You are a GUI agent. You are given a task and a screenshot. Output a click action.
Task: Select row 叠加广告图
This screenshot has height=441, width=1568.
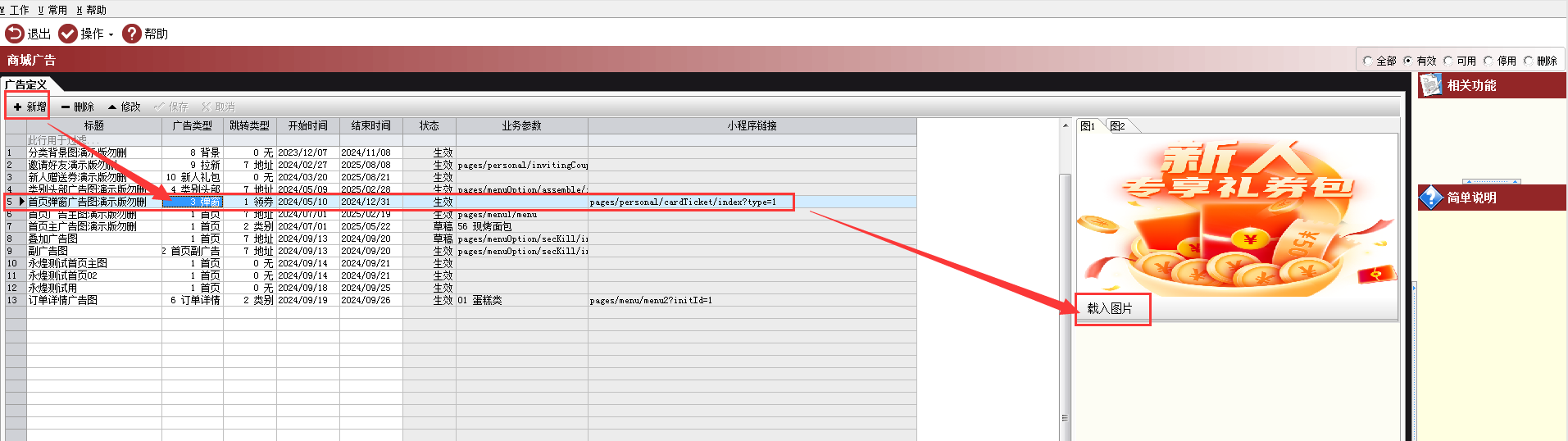(461, 239)
